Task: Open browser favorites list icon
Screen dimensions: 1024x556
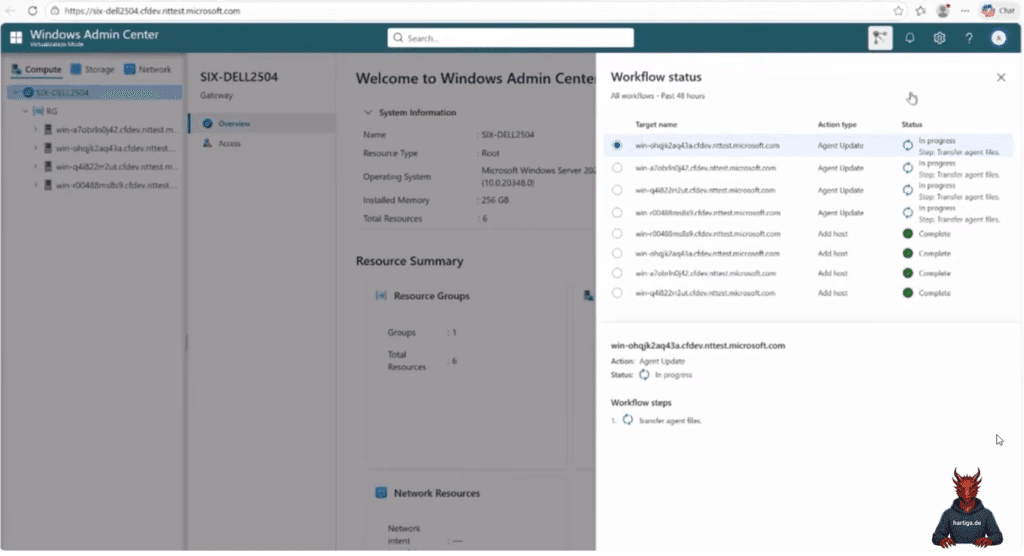Action: coord(921,10)
